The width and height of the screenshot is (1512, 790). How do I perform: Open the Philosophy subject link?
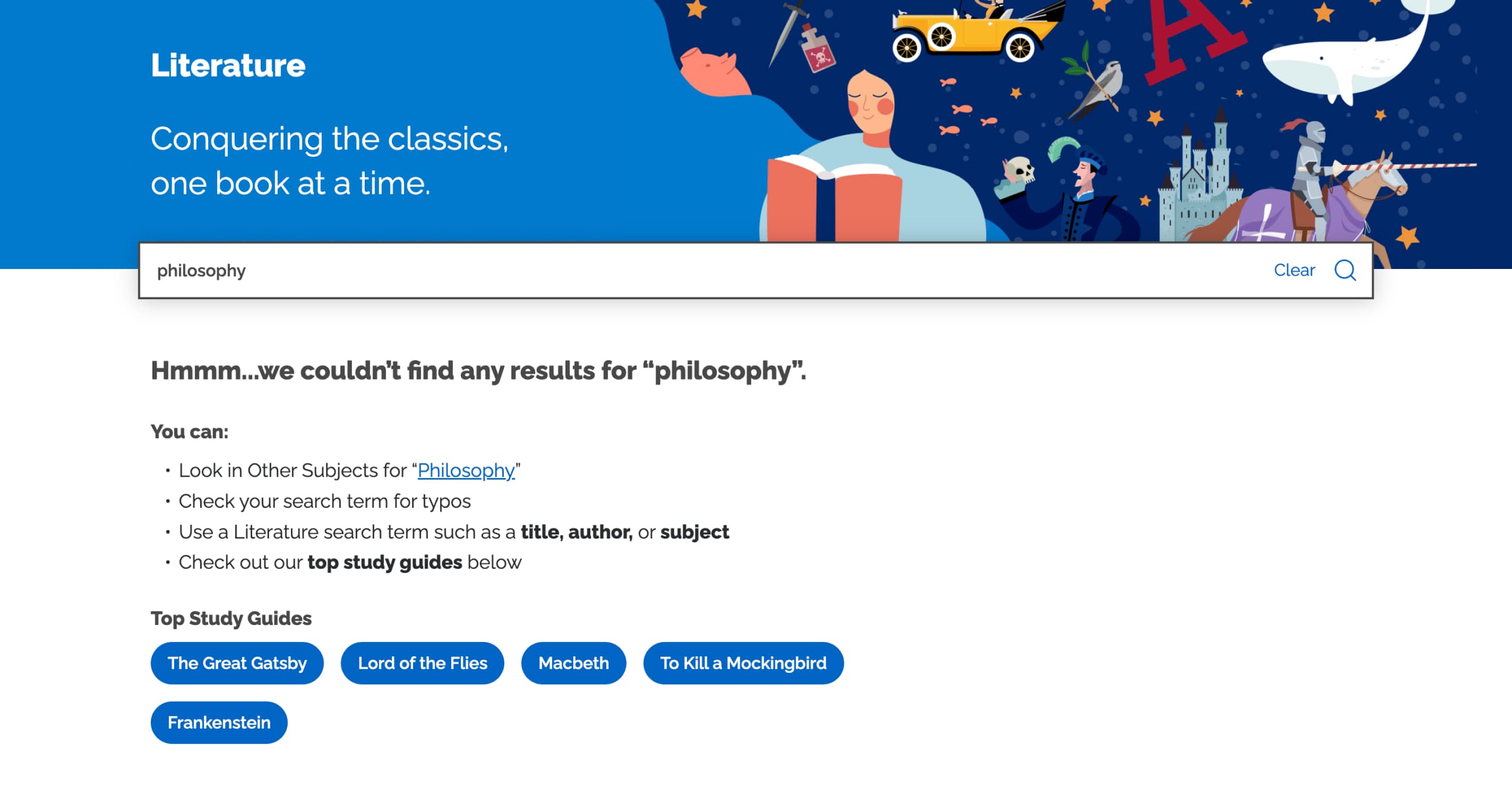coord(466,470)
